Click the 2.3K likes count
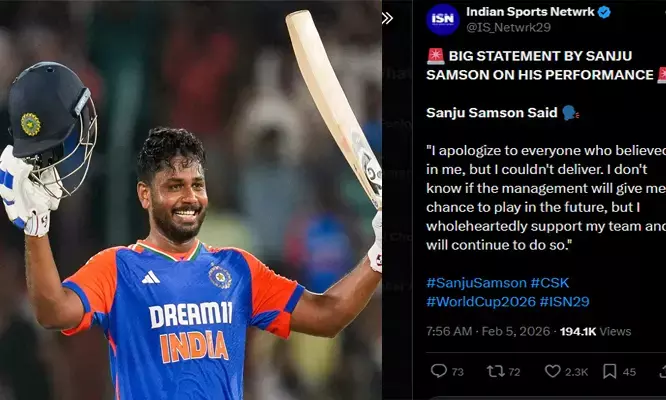 click(576, 372)
